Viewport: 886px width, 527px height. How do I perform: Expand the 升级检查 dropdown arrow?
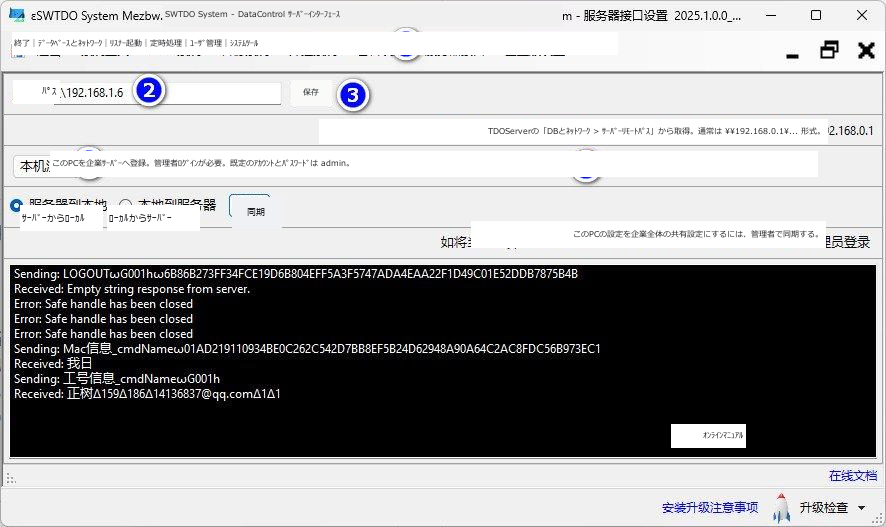click(x=862, y=508)
